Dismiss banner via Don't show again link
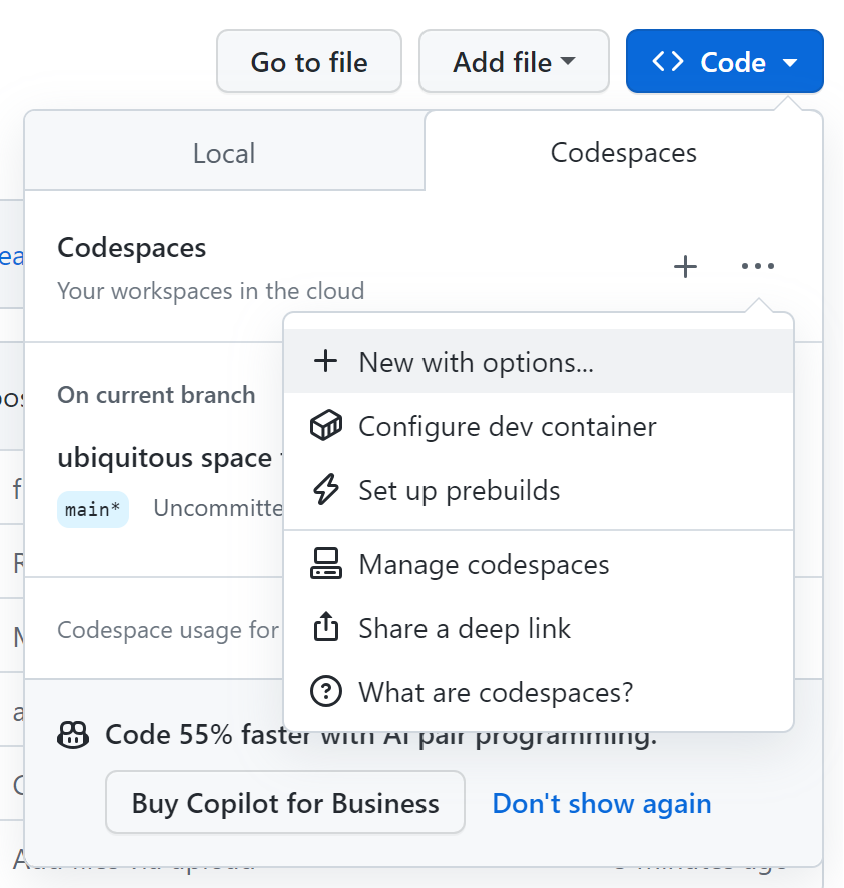 tap(602, 803)
